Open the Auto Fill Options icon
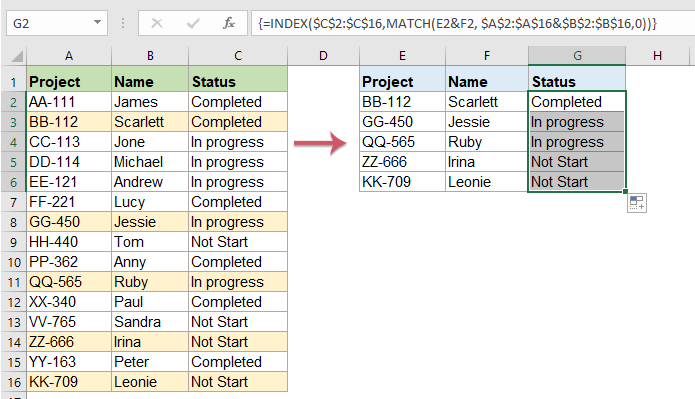The image size is (695, 399). pyautogui.click(x=637, y=203)
